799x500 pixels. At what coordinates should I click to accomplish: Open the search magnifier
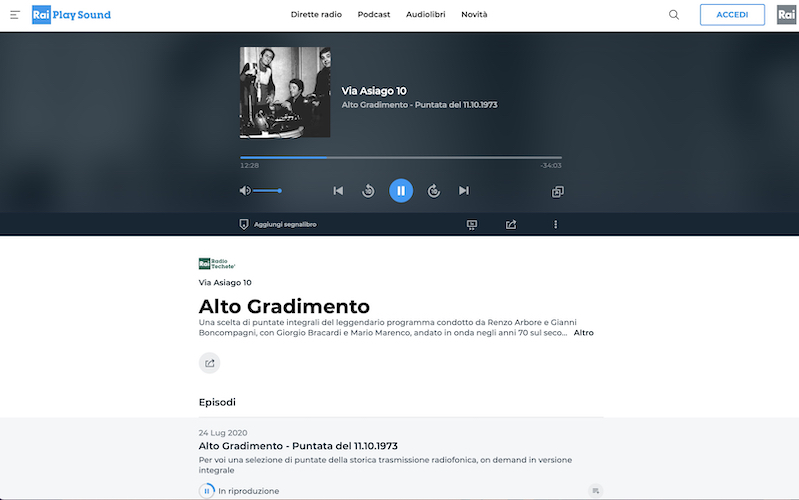(674, 15)
